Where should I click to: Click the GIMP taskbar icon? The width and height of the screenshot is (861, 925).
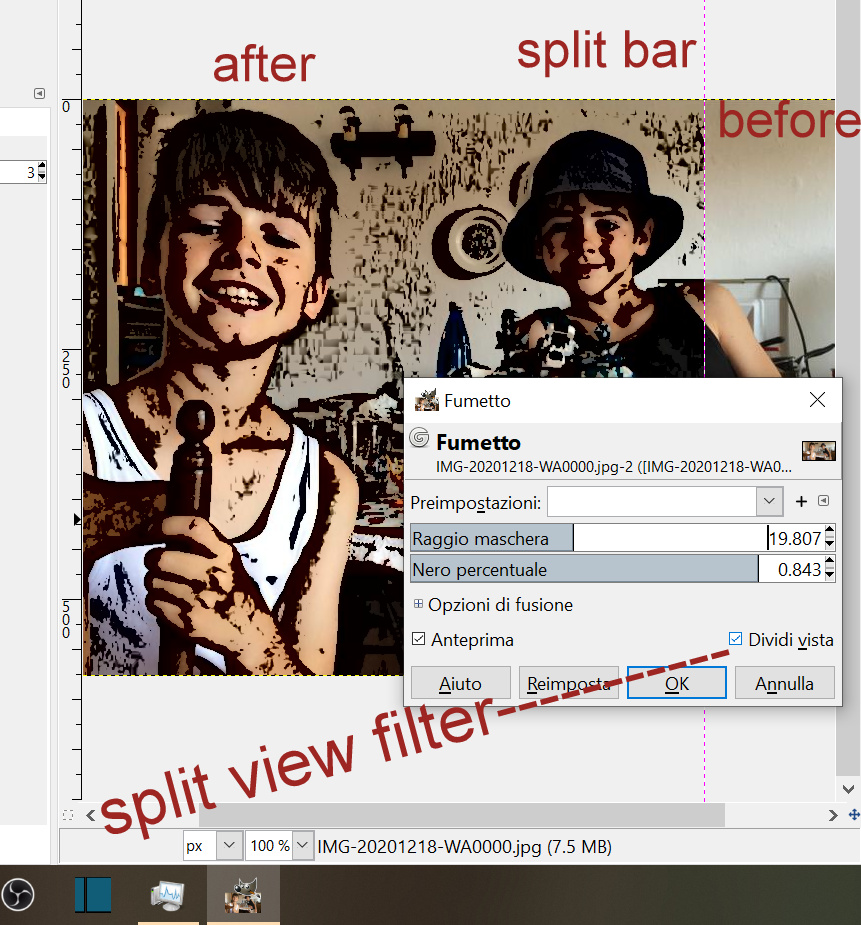243,895
